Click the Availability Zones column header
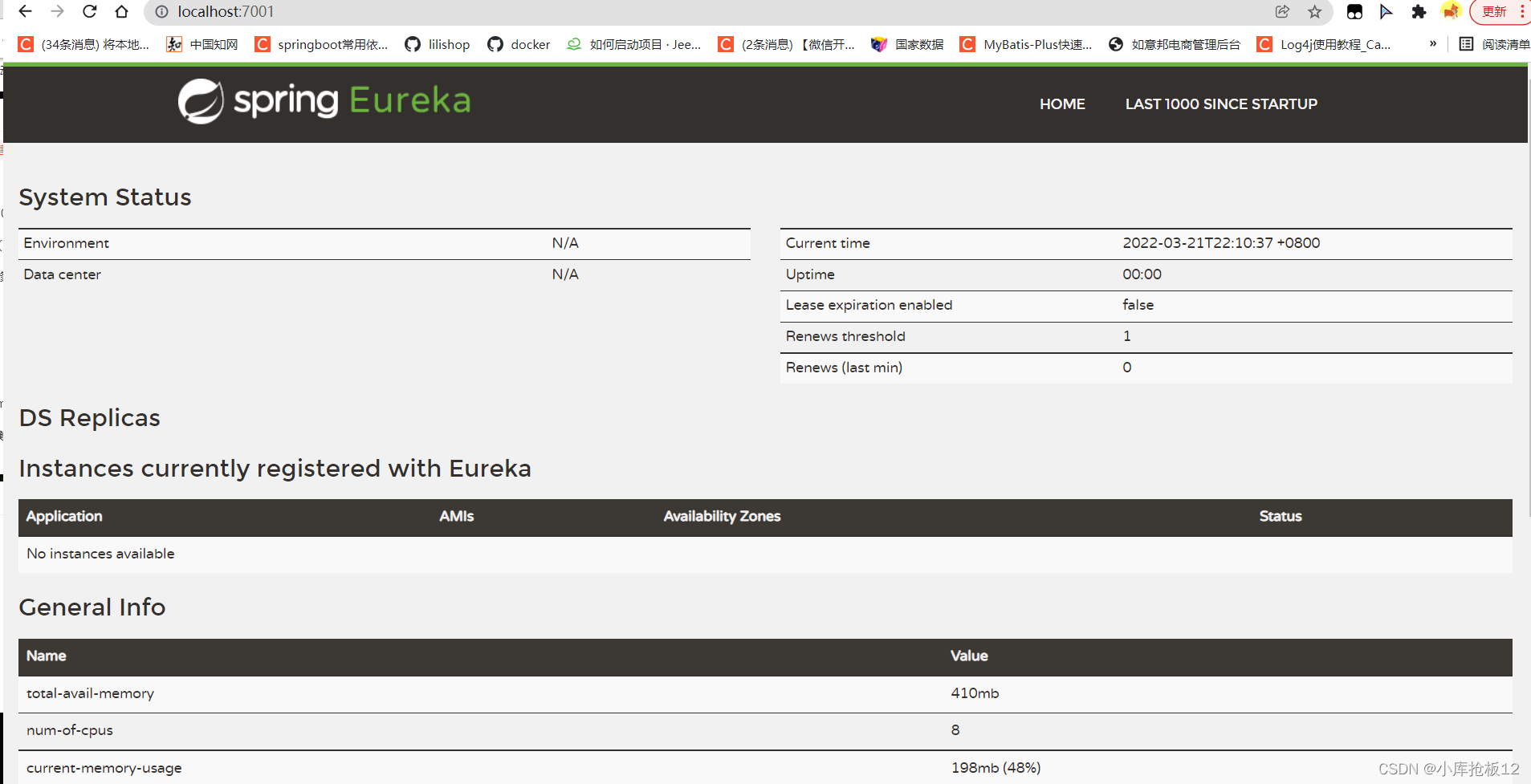Viewport: 1531px width, 784px height. tap(722, 516)
